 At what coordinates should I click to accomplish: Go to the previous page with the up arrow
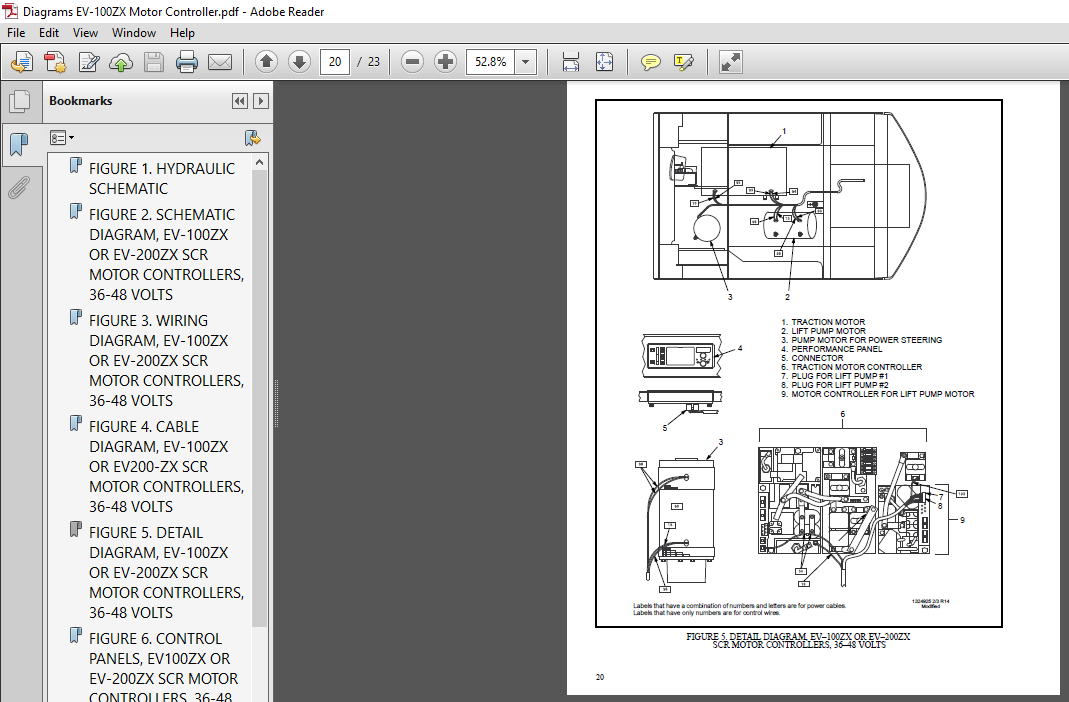[x=267, y=62]
